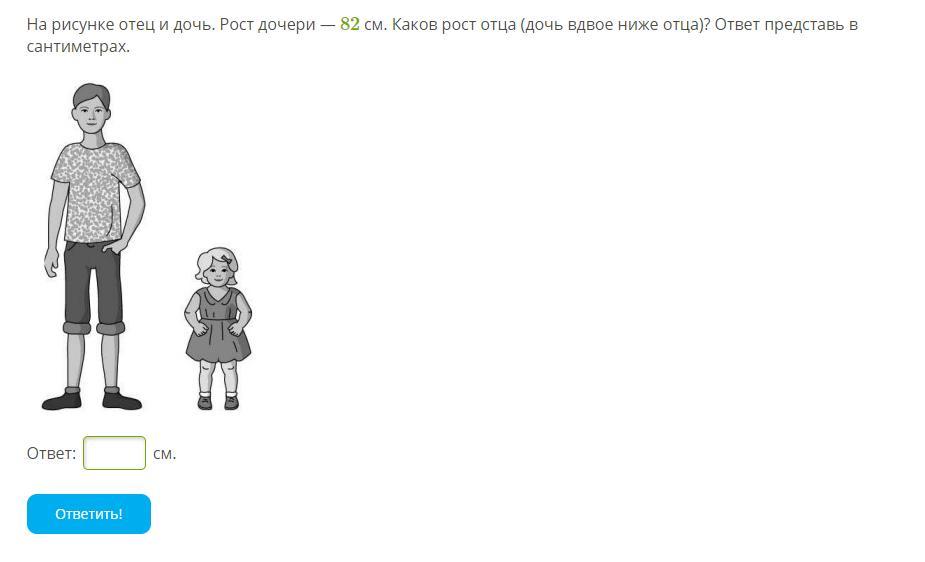Click the см. unit label after field
The height and width of the screenshot is (562, 925).
(x=165, y=454)
